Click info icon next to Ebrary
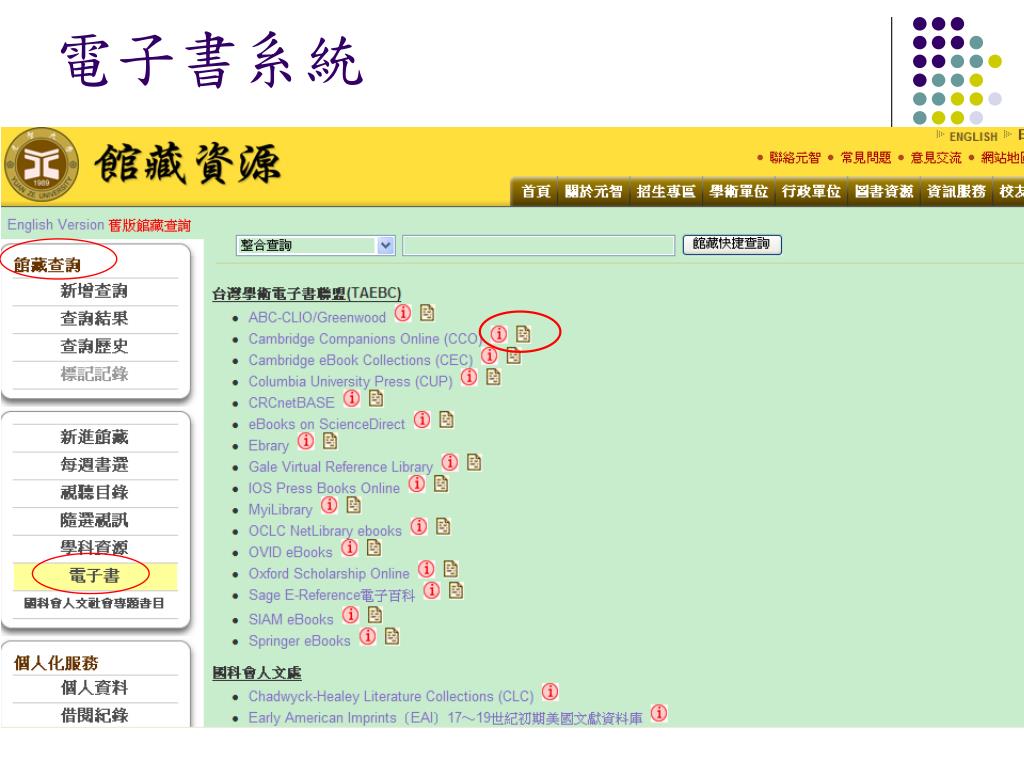1024x768 pixels. 306,441
